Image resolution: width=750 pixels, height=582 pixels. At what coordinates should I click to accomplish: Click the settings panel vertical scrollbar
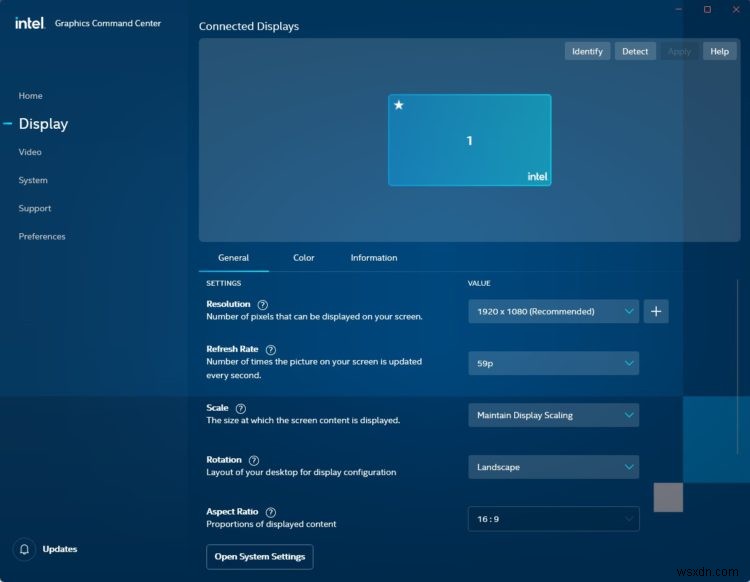coord(737,367)
